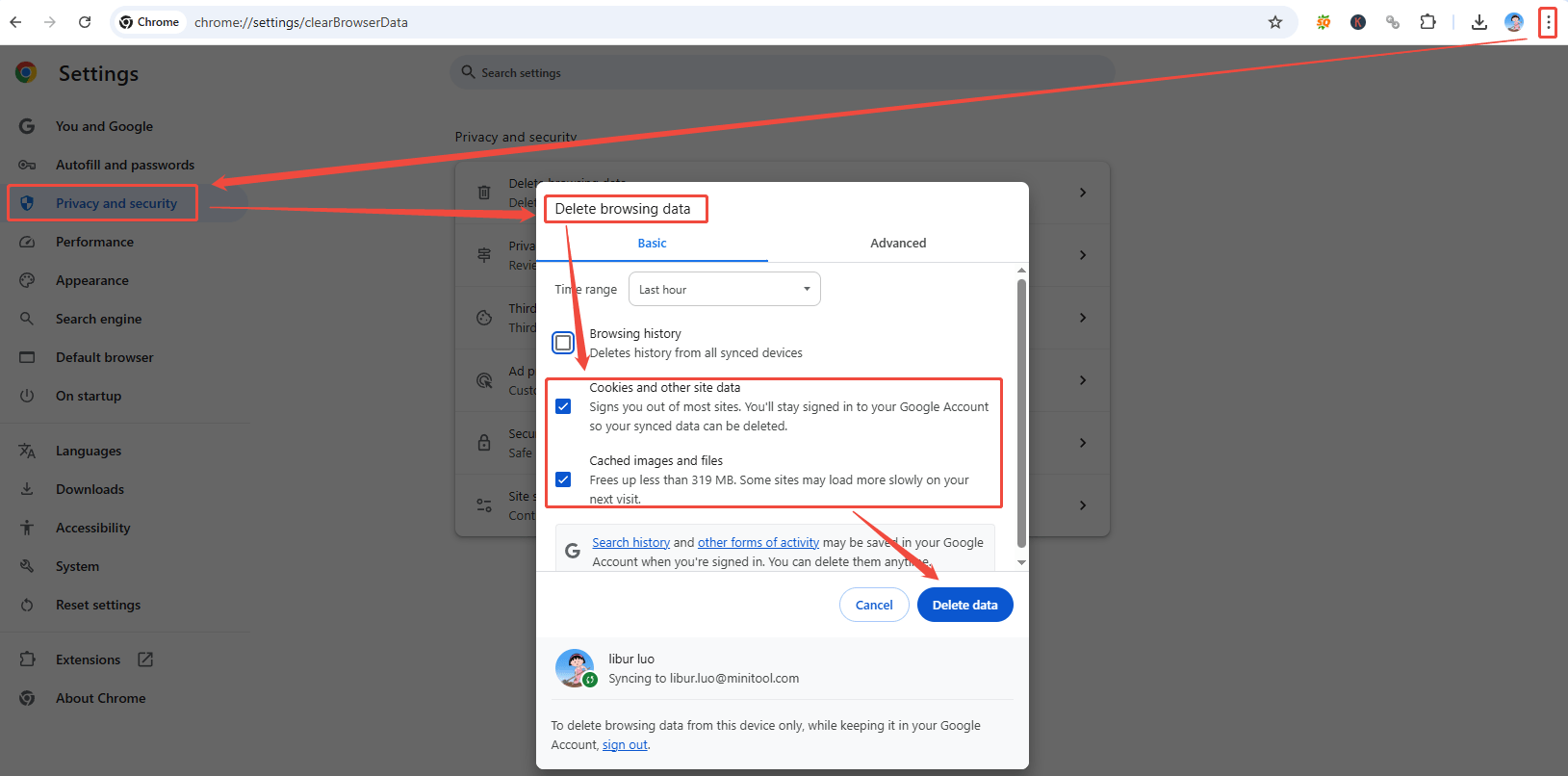Click the browser forward arrow

50,22
